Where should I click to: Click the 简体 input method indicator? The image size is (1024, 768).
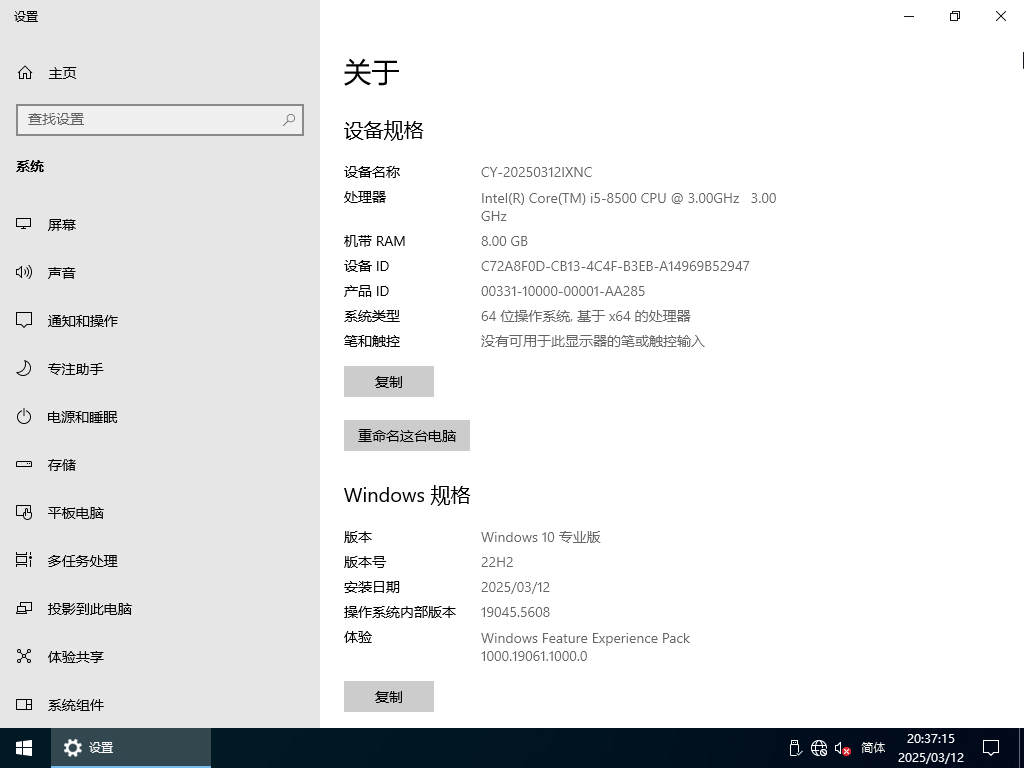872,748
